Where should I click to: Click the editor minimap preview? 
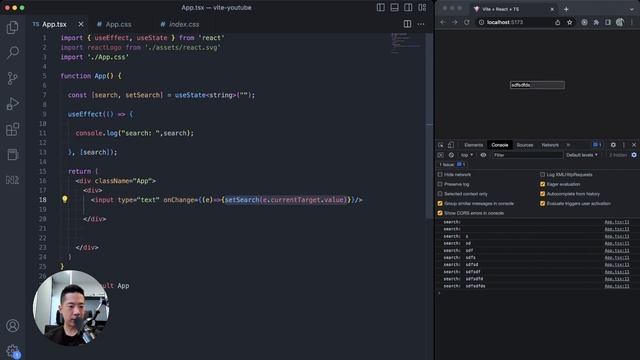click(405, 43)
